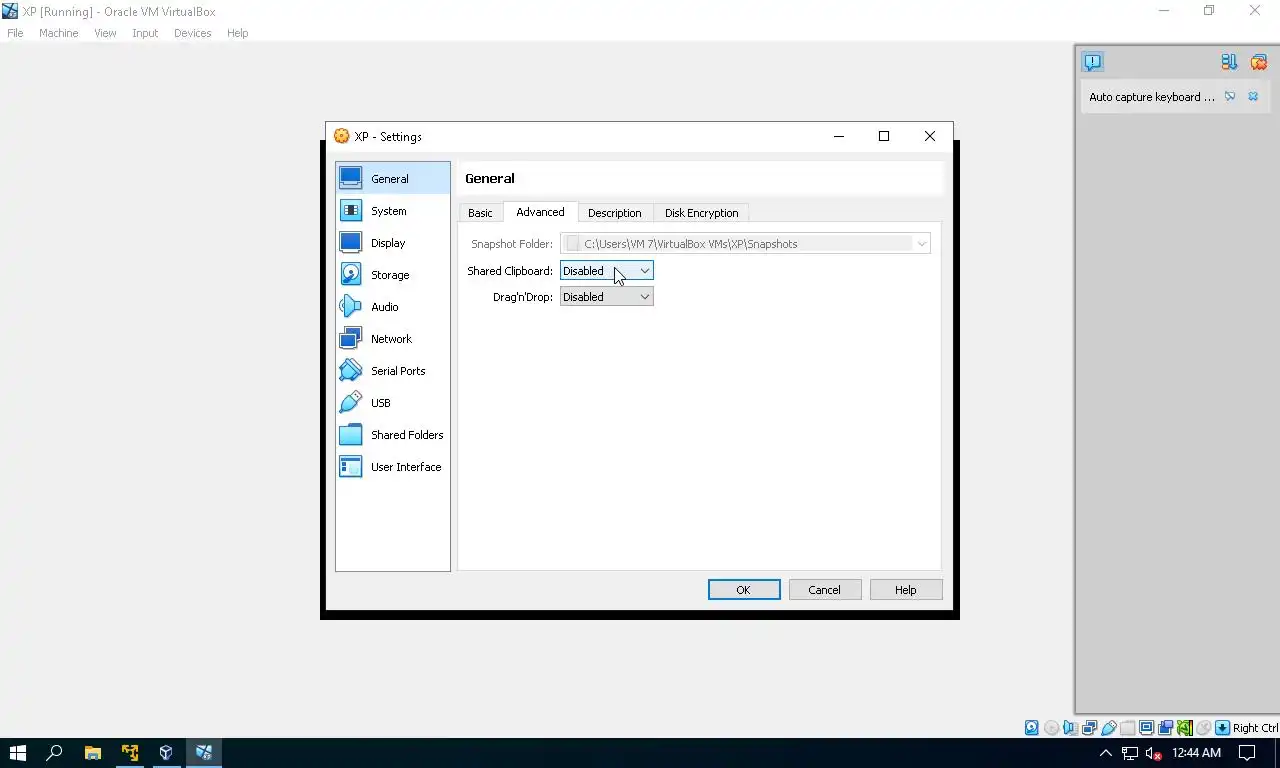Maximize the XP Settings dialog
The width and height of the screenshot is (1280, 768).
tap(884, 136)
